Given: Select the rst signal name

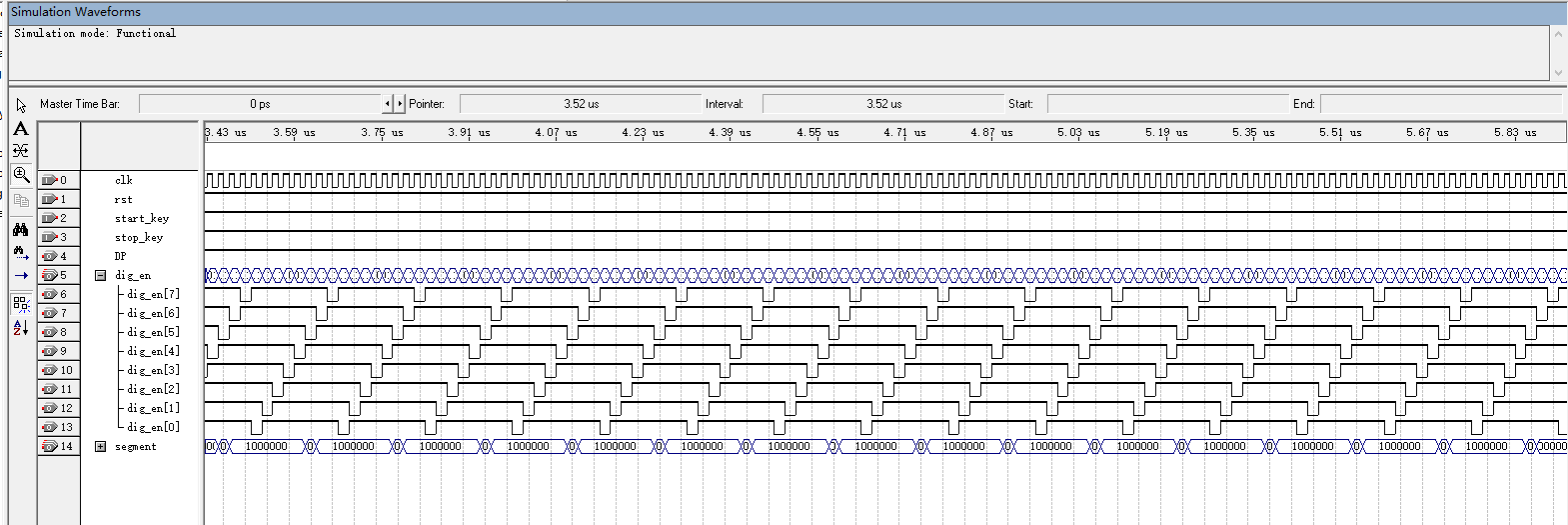Looking at the screenshot, I should click(x=123, y=199).
